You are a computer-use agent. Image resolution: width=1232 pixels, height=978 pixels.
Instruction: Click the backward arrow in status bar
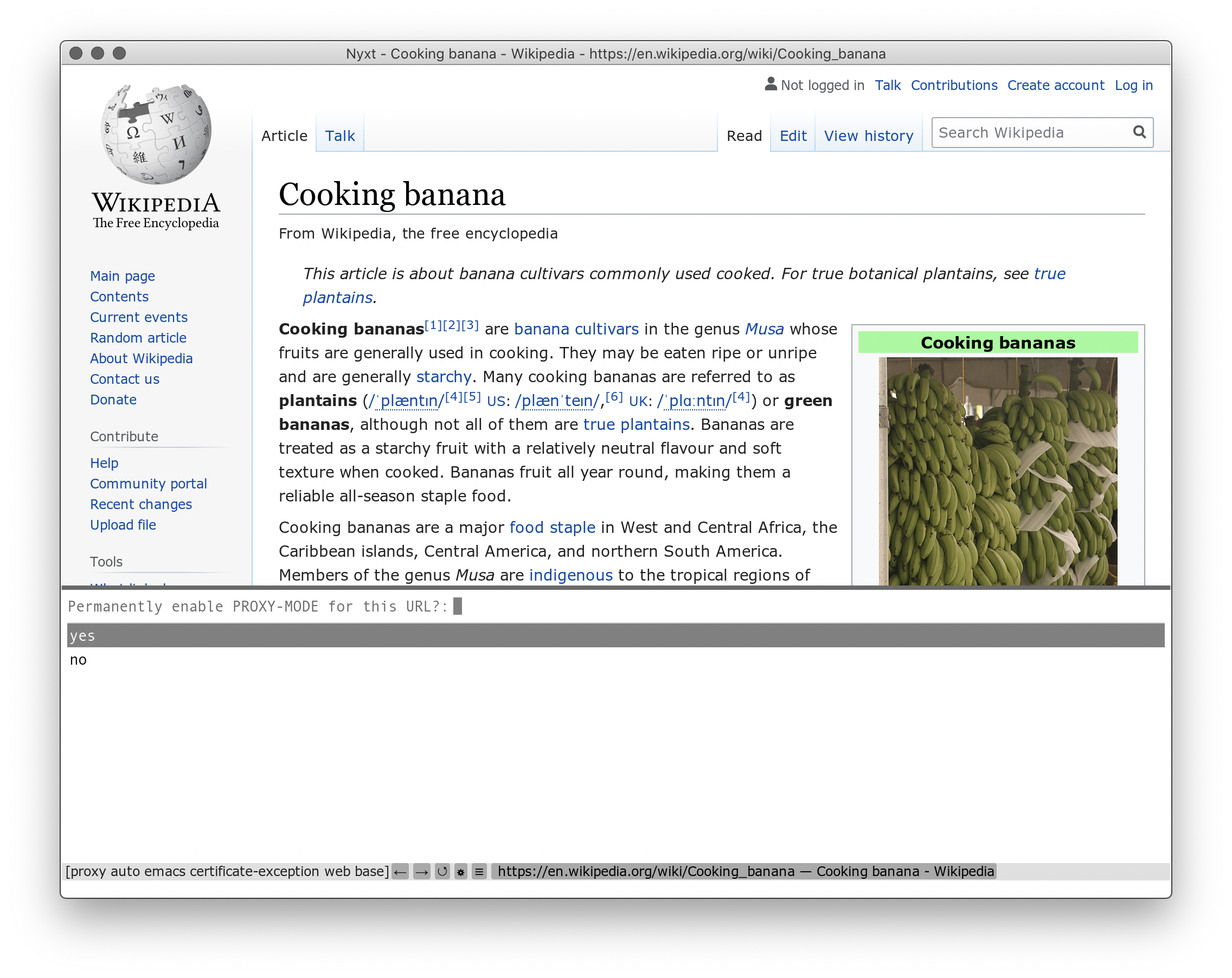pyautogui.click(x=400, y=871)
